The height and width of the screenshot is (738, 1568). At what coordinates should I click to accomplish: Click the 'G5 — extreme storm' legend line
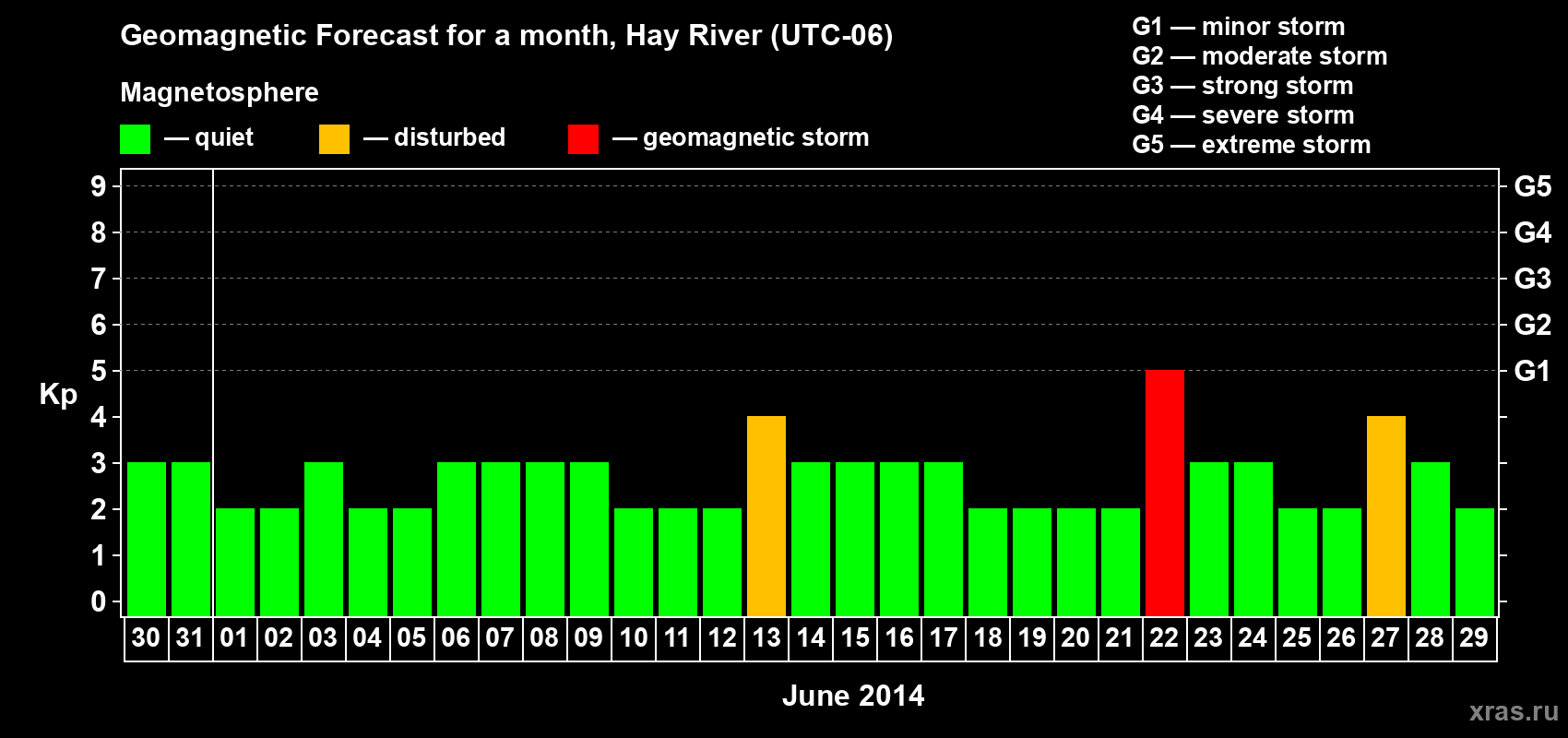coord(1252,145)
